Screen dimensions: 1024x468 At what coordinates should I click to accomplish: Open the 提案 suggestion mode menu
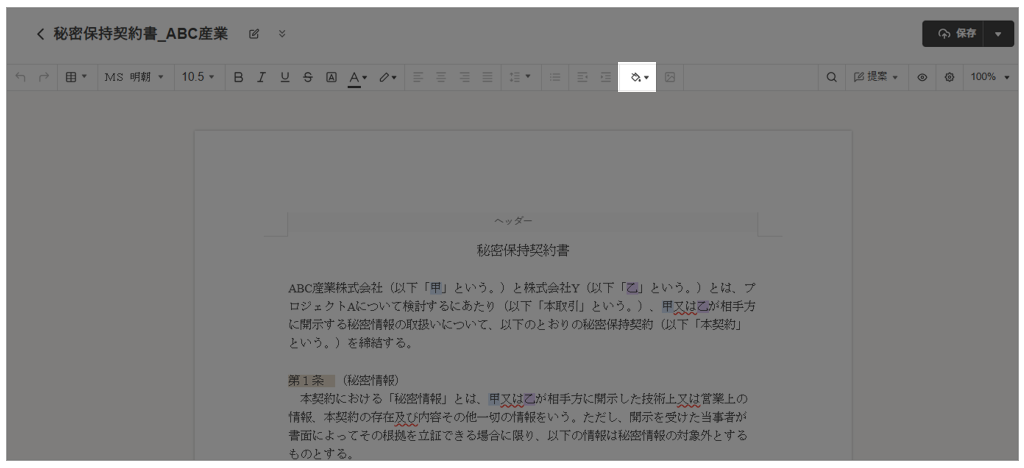pyautogui.click(x=876, y=77)
